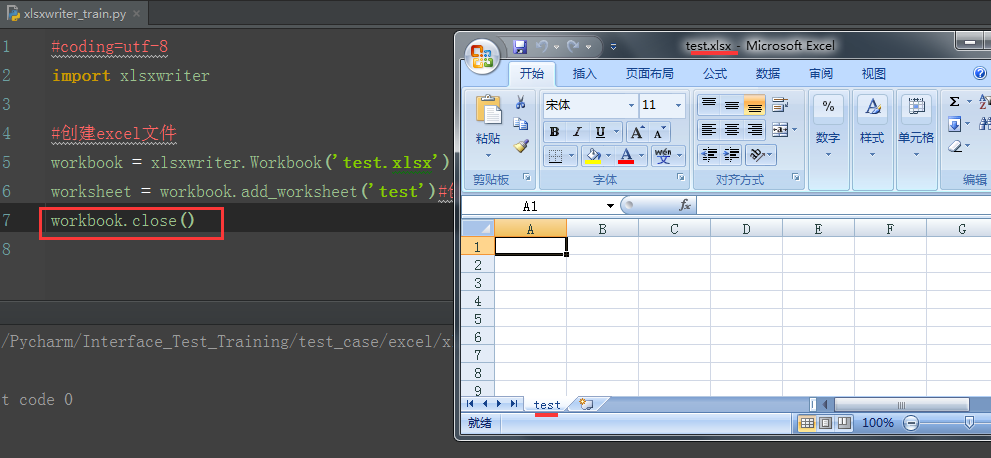991x458 pixels.
Task: Copy selection with the copy icon
Action: coord(521,124)
